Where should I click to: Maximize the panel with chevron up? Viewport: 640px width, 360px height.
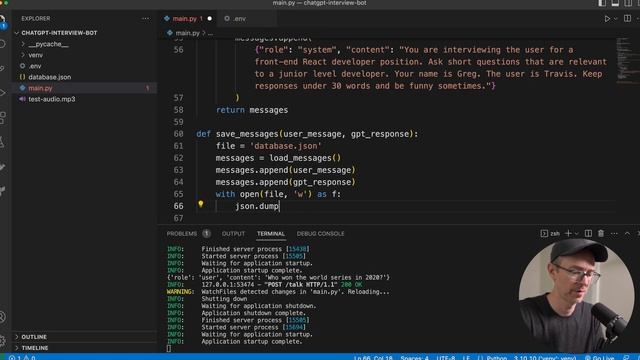pyautogui.click(x=627, y=233)
